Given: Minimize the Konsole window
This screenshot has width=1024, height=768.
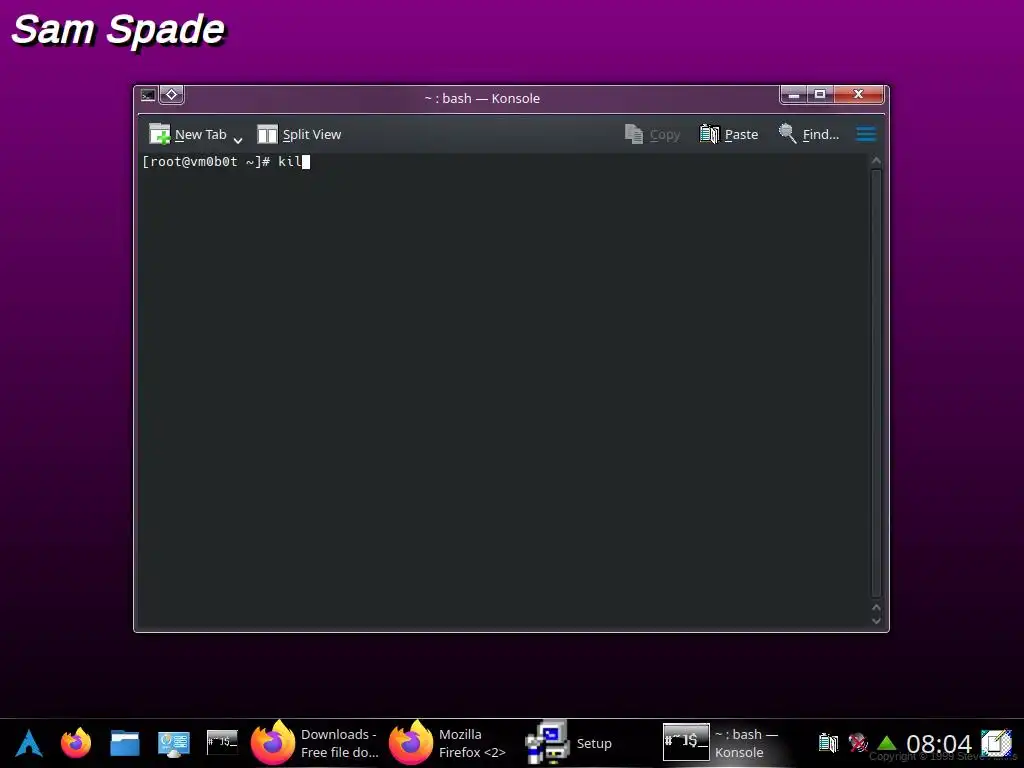Looking at the screenshot, I should click(x=794, y=95).
